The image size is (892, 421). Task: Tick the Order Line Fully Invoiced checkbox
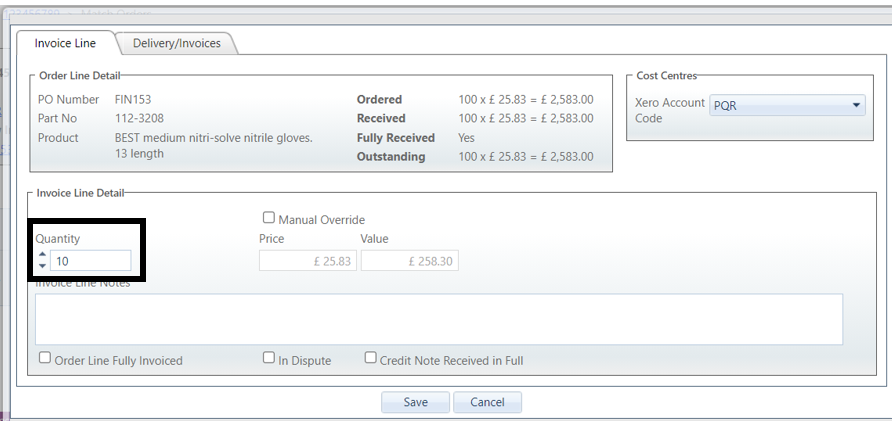pos(45,358)
